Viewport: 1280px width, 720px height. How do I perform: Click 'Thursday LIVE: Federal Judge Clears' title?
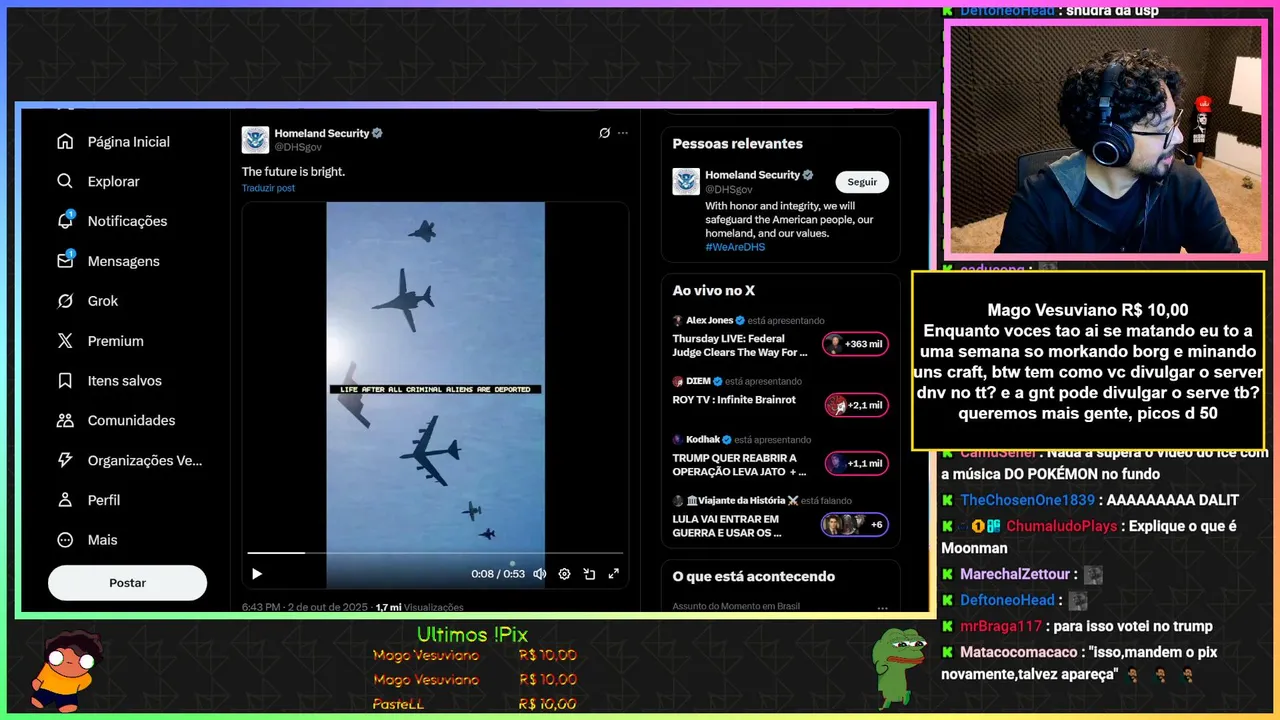tap(741, 345)
